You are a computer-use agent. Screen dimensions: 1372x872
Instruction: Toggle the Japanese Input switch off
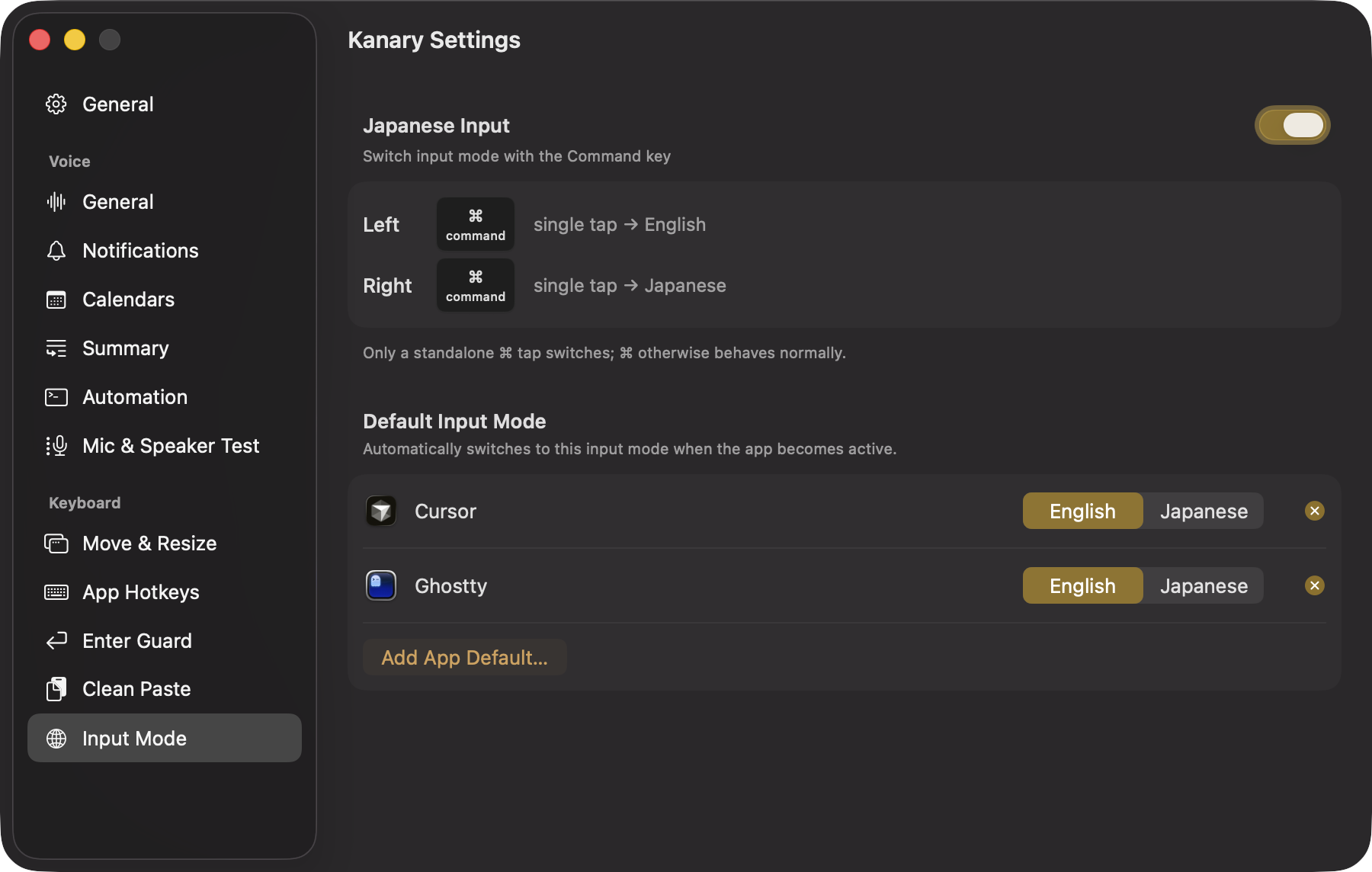pos(1293,125)
